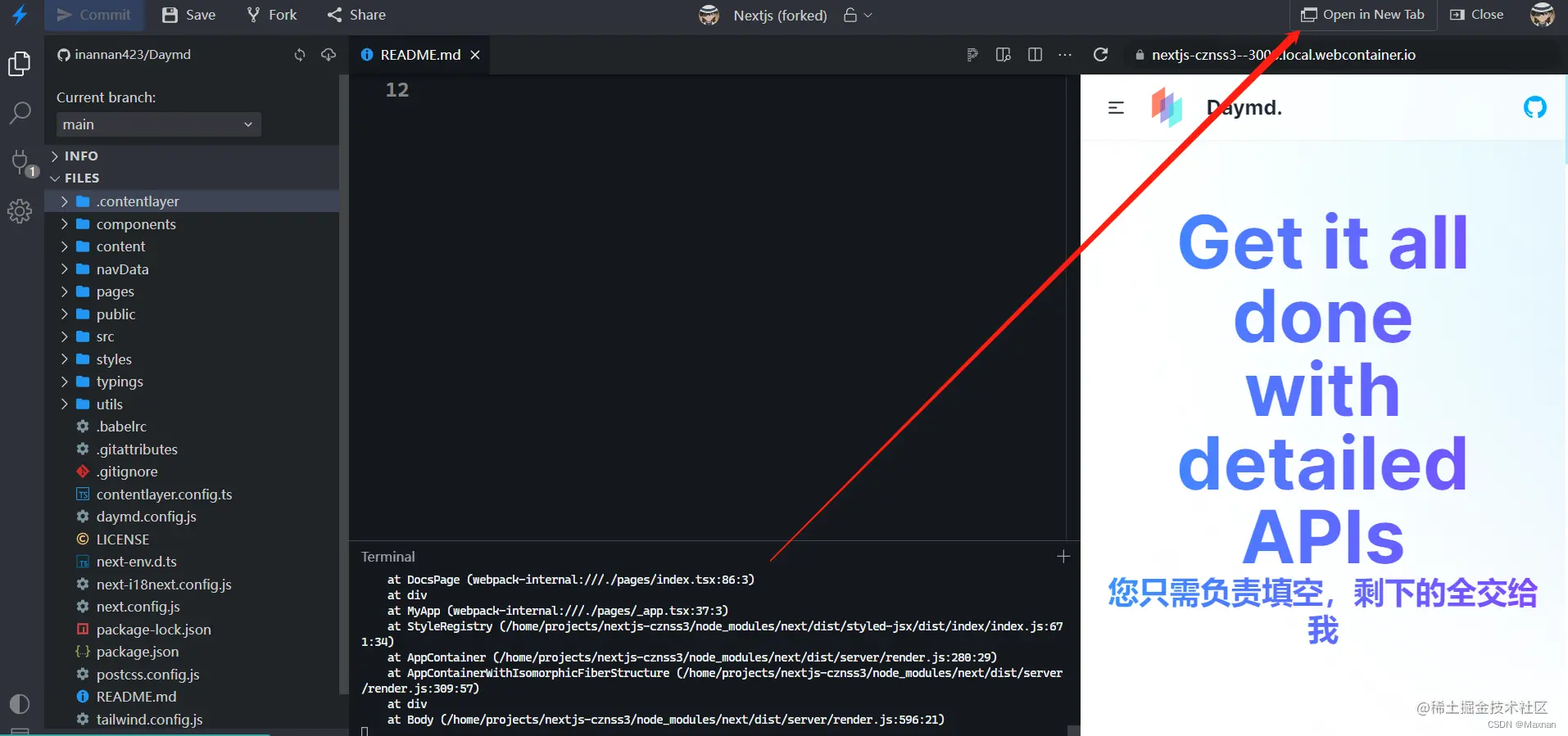This screenshot has width=1568, height=736.
Task: Open the Explorer files sidebar icon
Action: (20, 64)
